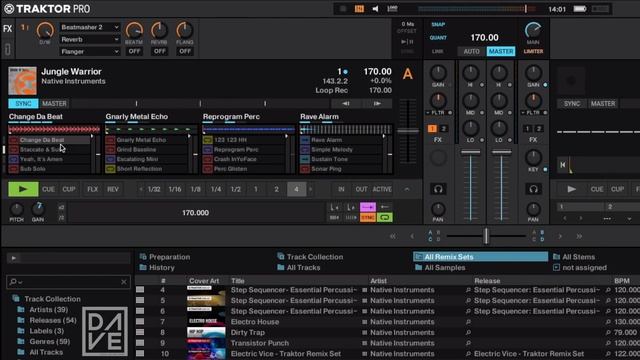Image resolution: width=640 pixels, height=360 pixels.
Task: Click REV reverse button
Action: coord(113,189)
